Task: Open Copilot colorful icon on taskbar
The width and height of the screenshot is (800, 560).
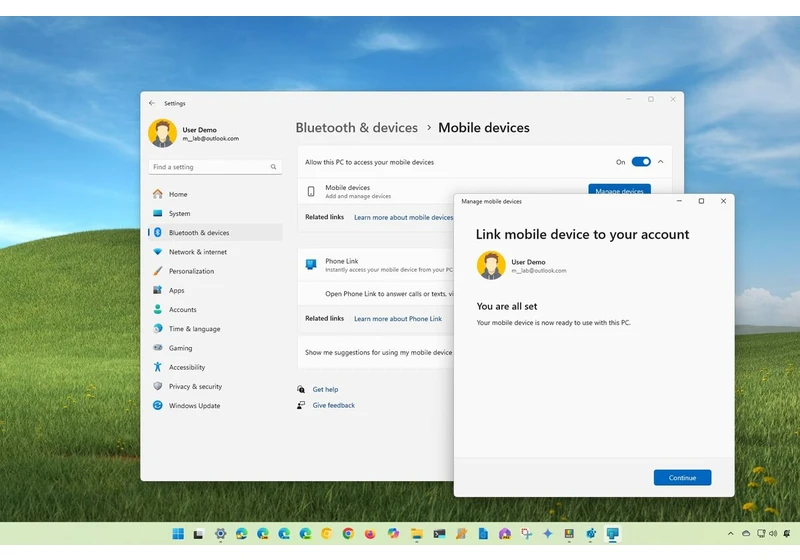Action: [393, 534]
